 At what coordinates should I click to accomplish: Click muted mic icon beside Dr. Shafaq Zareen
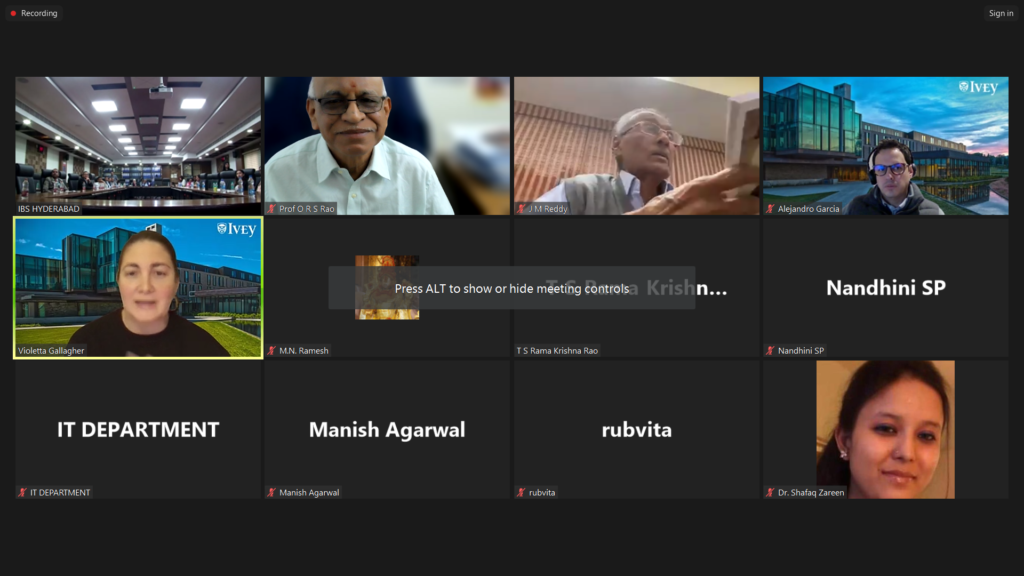(x=771, y=492)
